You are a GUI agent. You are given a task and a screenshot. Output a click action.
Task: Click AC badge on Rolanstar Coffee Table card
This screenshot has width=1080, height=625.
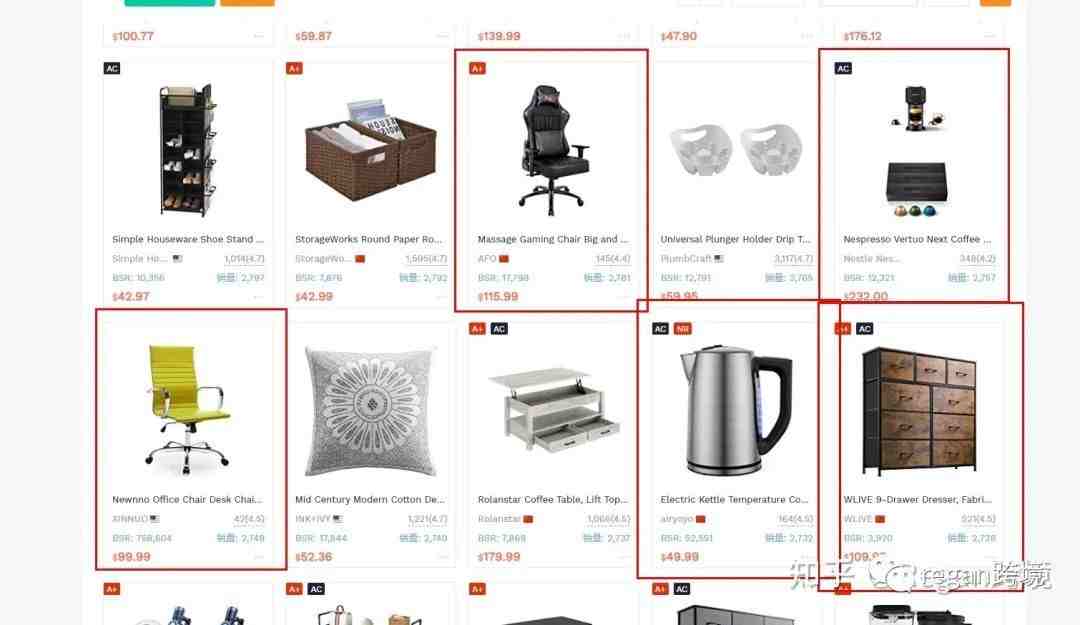499,329
